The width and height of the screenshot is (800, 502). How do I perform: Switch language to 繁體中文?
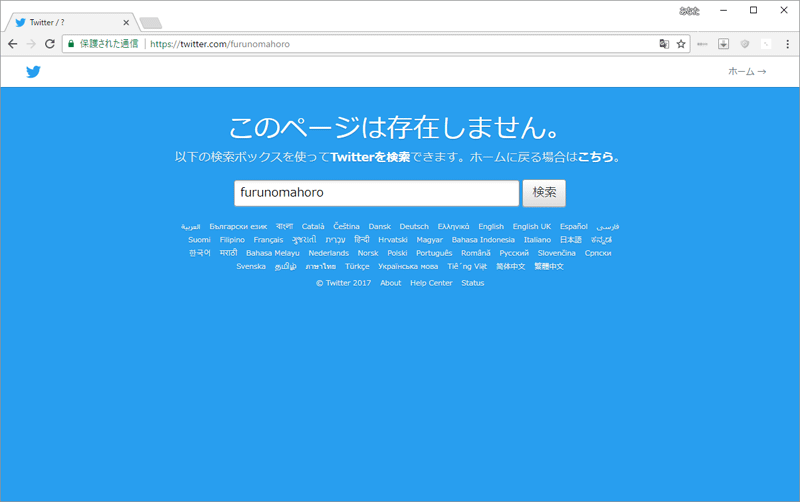point(548,266)
